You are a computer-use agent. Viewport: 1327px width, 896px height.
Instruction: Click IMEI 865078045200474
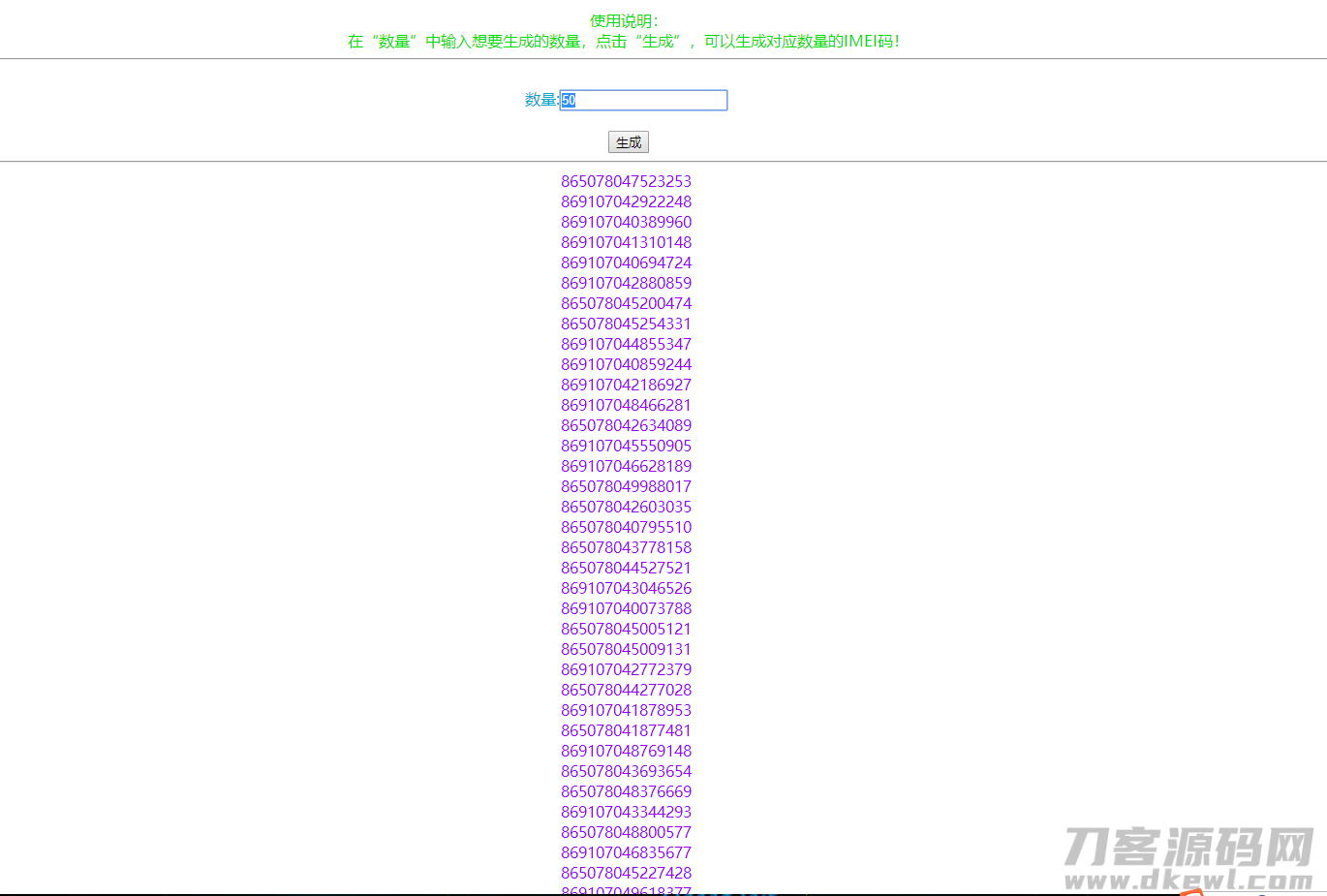(x=626, y=303)
